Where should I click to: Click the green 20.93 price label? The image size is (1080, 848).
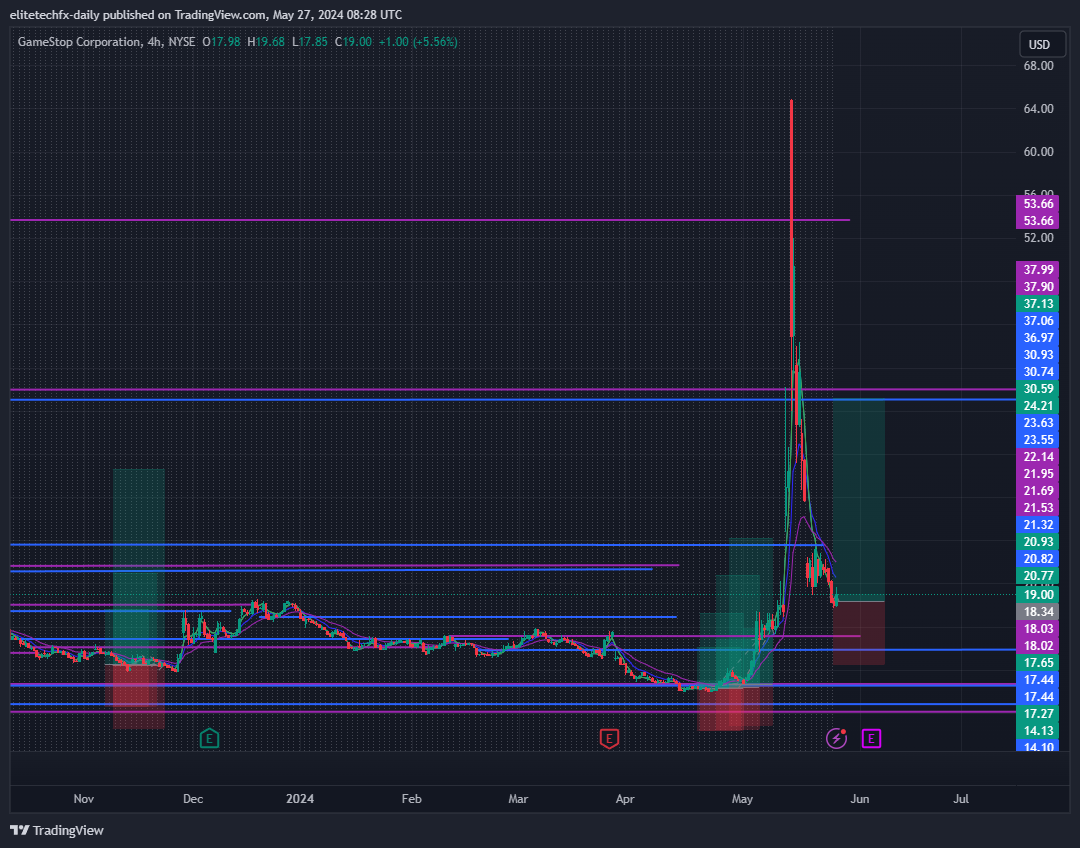[1037, 541]
